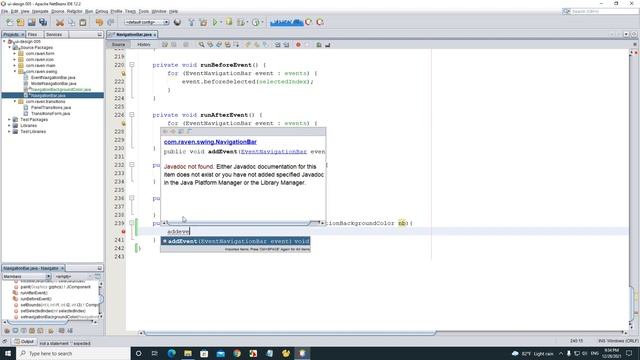
Task: Open the Members dropdown in Navigator
Action: tap(26, 276)
